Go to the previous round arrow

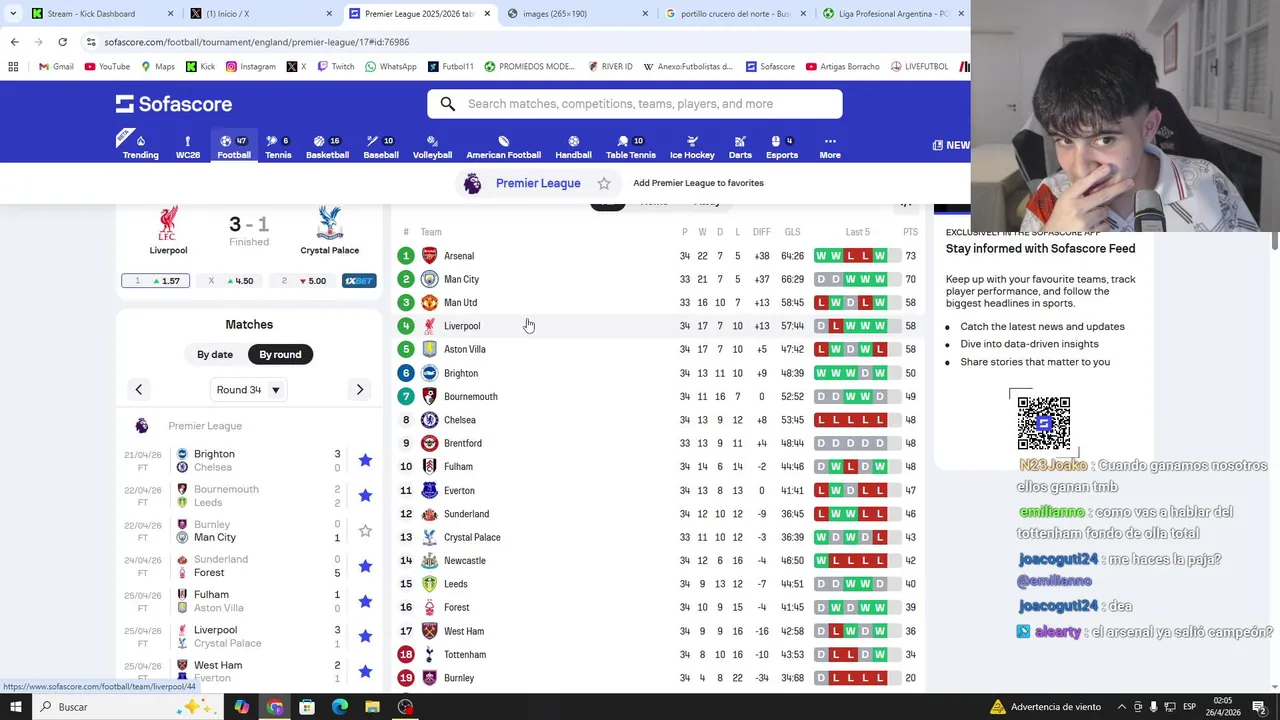[139, 390]
